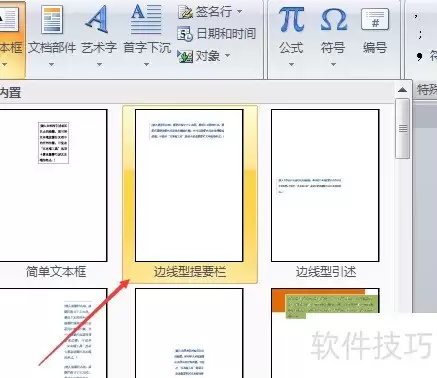
Task: Click the 文档部件 (Quick Parts) icon
Action: coord(52,20)
